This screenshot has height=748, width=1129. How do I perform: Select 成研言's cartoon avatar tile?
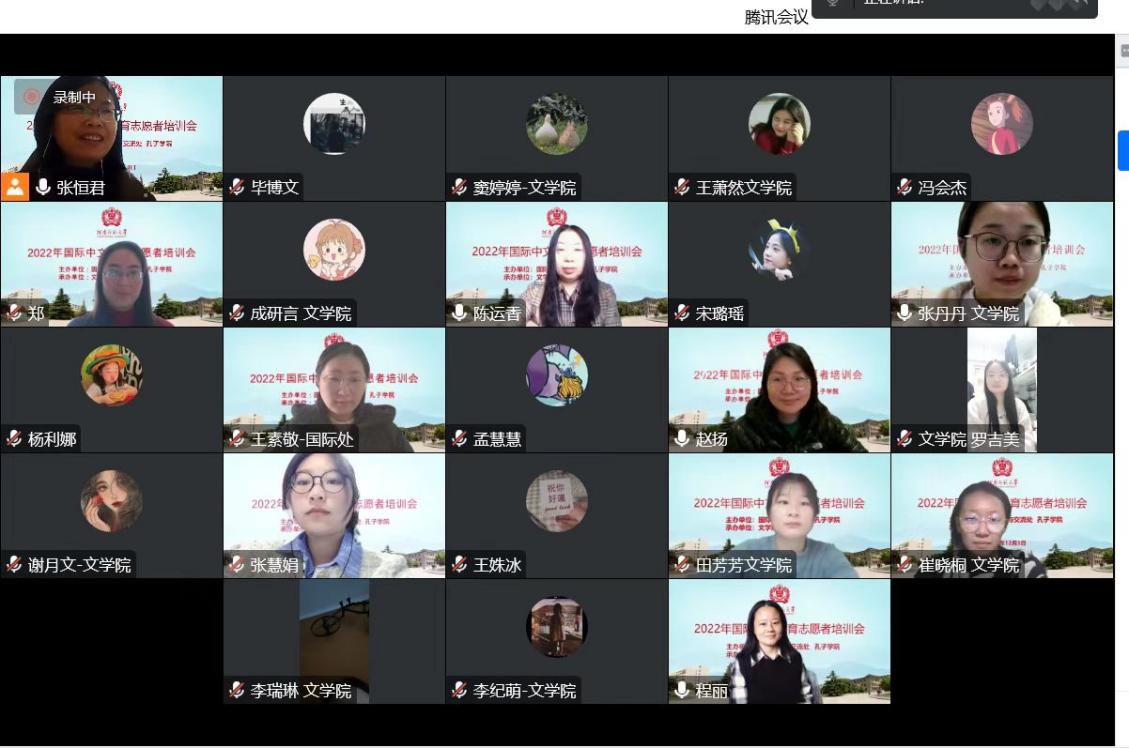pos(334,250)
